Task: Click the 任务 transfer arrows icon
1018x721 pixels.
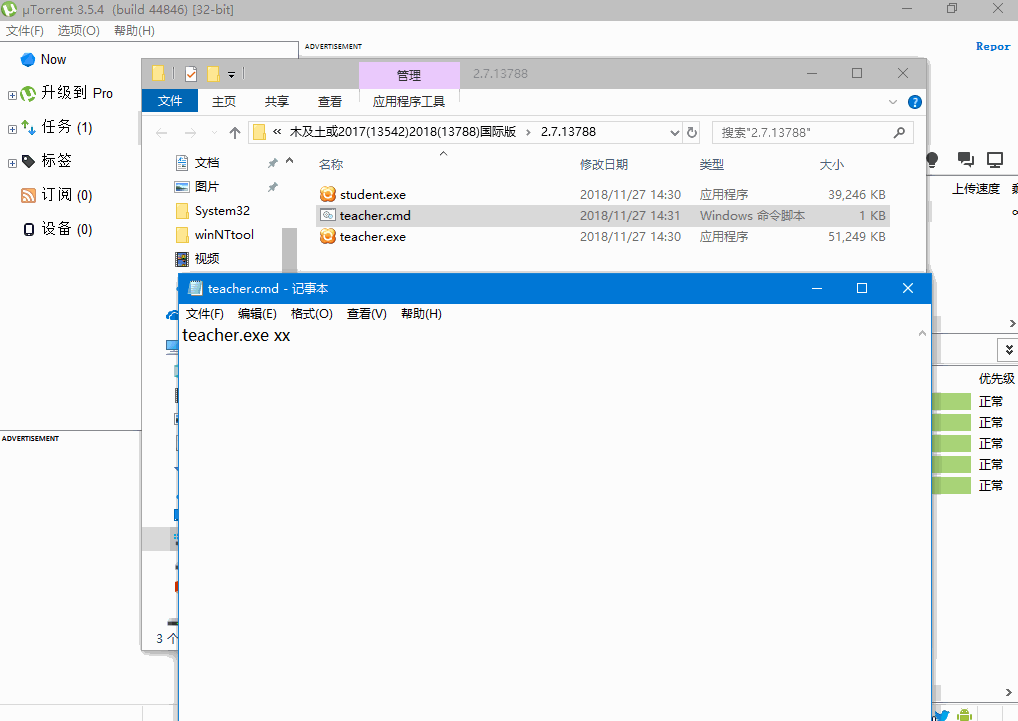Action: pos(28,127)
